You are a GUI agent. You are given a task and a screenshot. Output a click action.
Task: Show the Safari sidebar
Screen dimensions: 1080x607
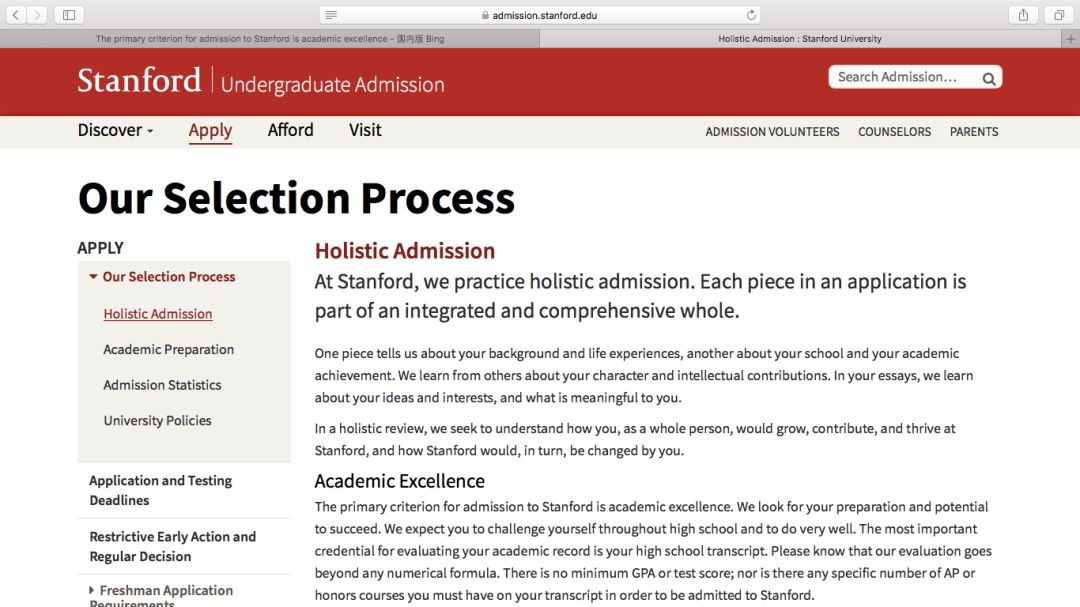69,14
